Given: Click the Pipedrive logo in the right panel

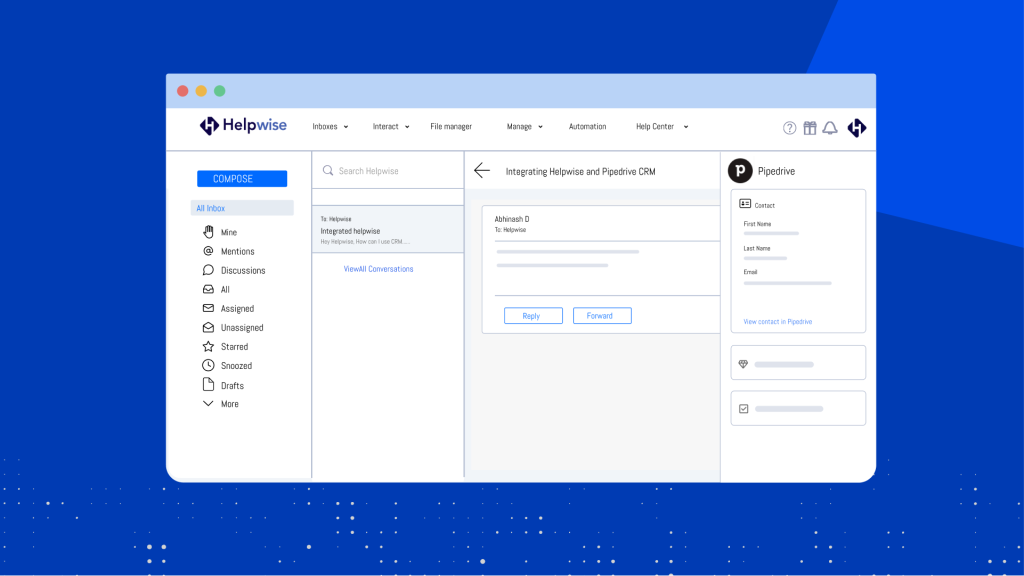Looking at the screenshot, I should 739,170.
